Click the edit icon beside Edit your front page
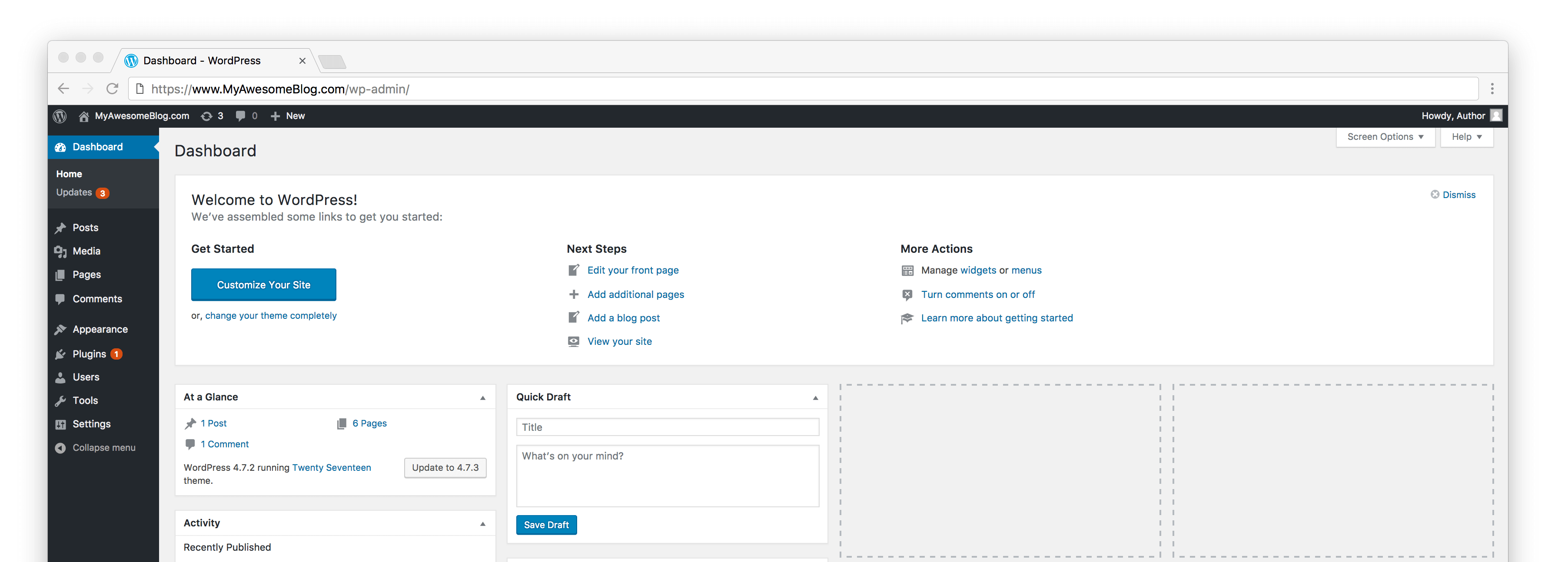This screenshot has height=562, width=1568. (573, 270)
